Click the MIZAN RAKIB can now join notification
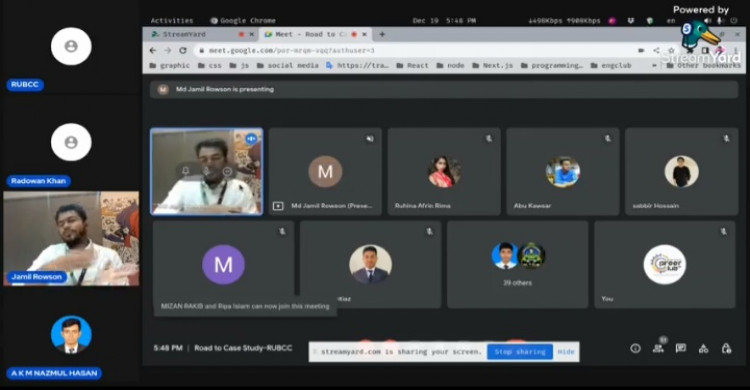 [245, 306]
